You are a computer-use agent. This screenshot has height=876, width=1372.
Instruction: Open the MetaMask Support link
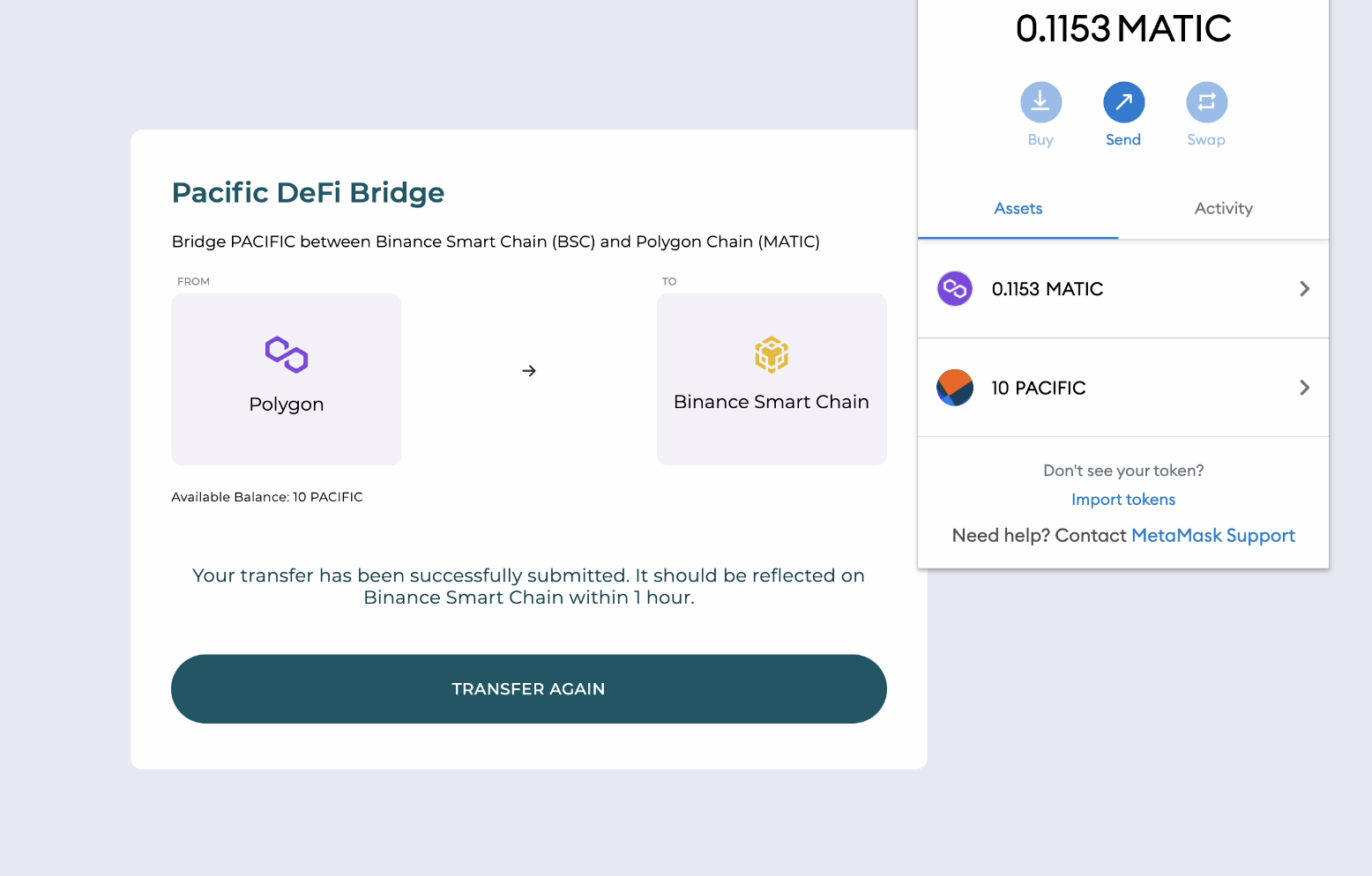(x=1213, y=536)
